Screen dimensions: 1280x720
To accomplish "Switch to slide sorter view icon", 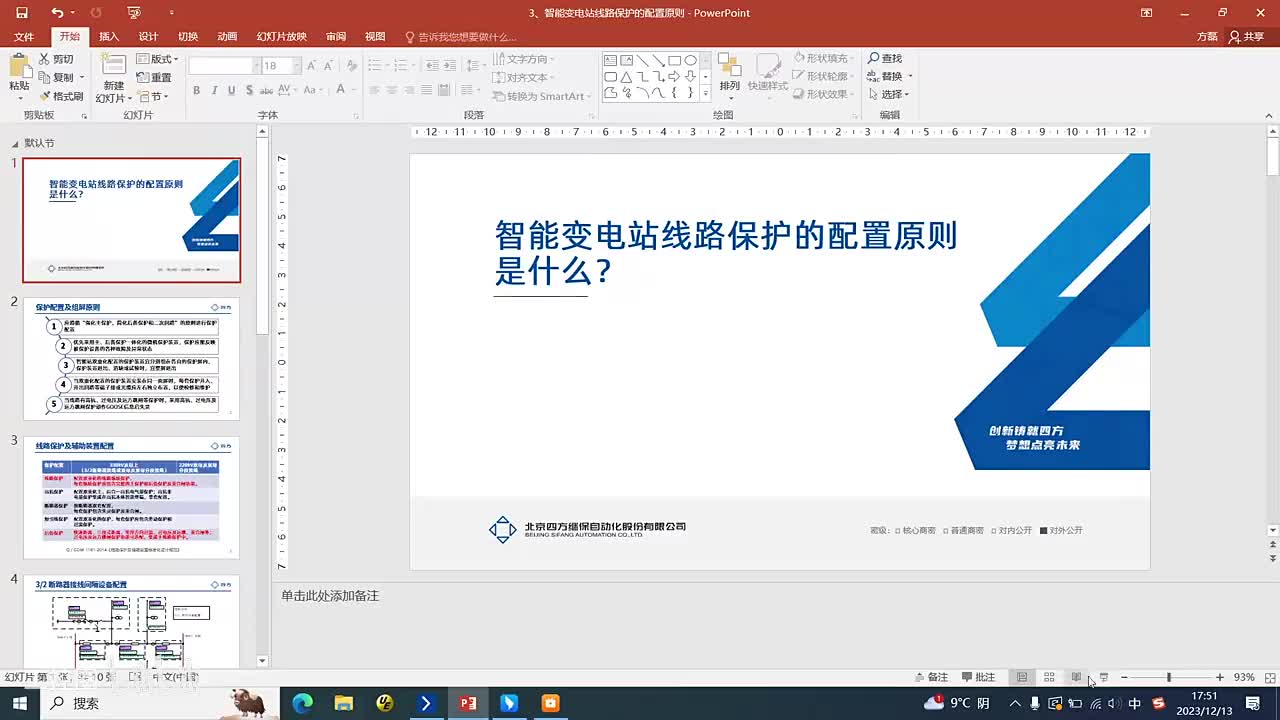I will 1049,677.
